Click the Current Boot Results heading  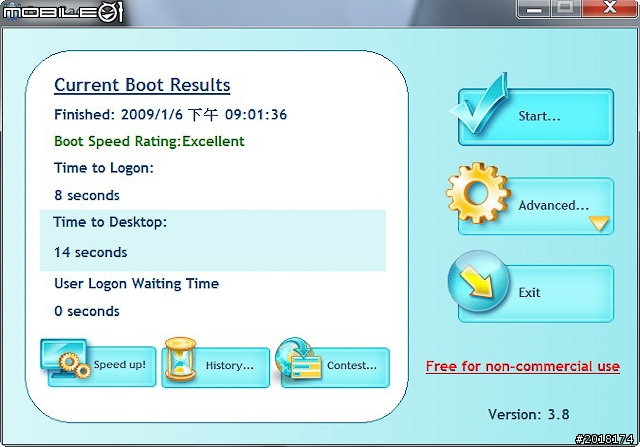pos(142,85)
